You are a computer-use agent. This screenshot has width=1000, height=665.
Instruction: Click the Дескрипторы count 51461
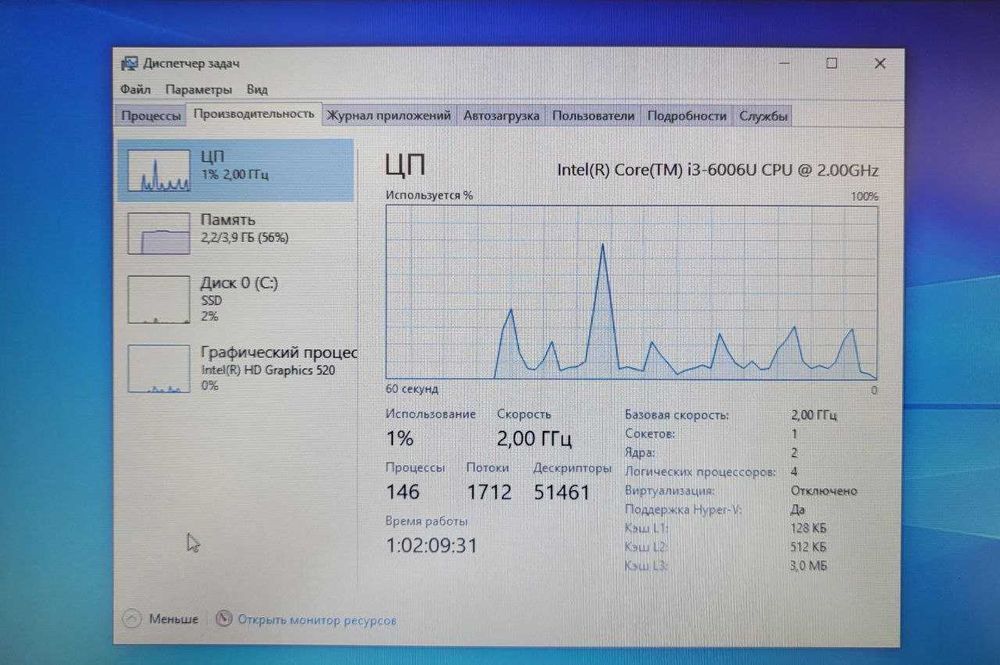pos(561,492)
